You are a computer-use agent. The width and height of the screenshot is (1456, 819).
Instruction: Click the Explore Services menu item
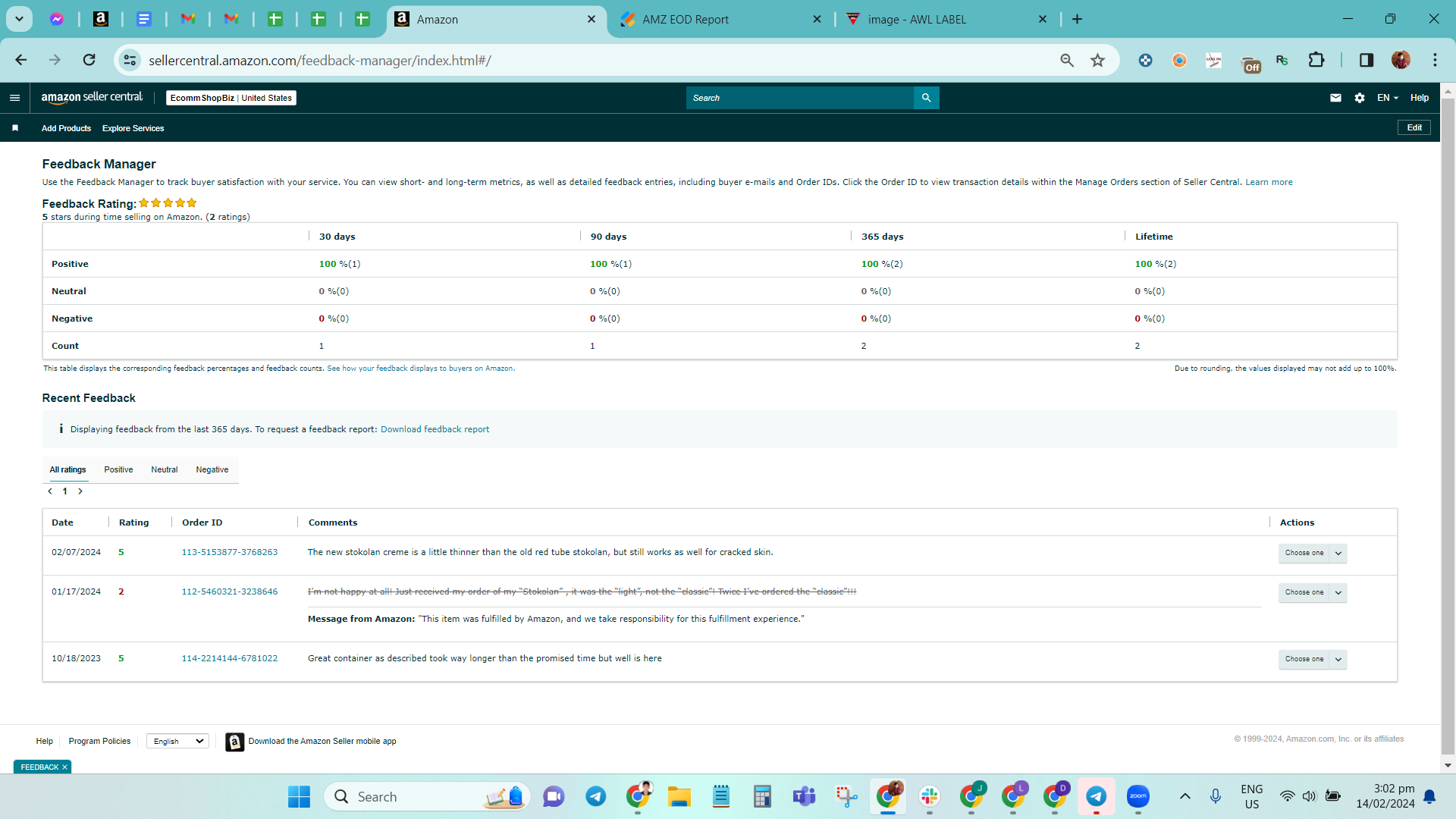pos(133,128)
